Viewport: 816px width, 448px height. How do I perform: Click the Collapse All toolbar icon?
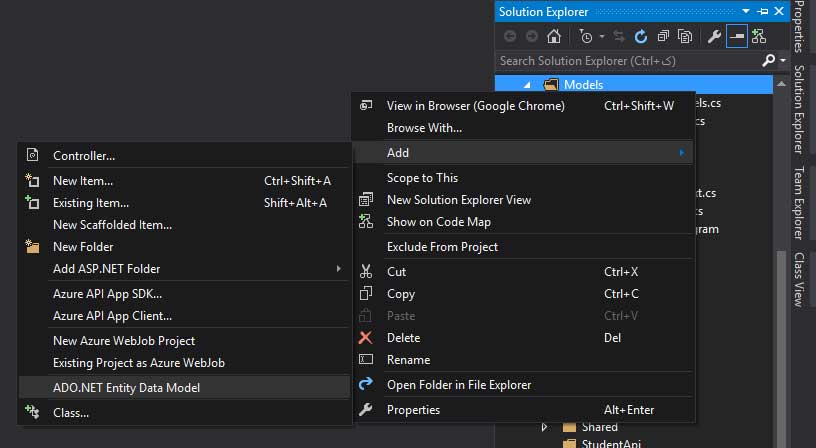click(662, 36)
